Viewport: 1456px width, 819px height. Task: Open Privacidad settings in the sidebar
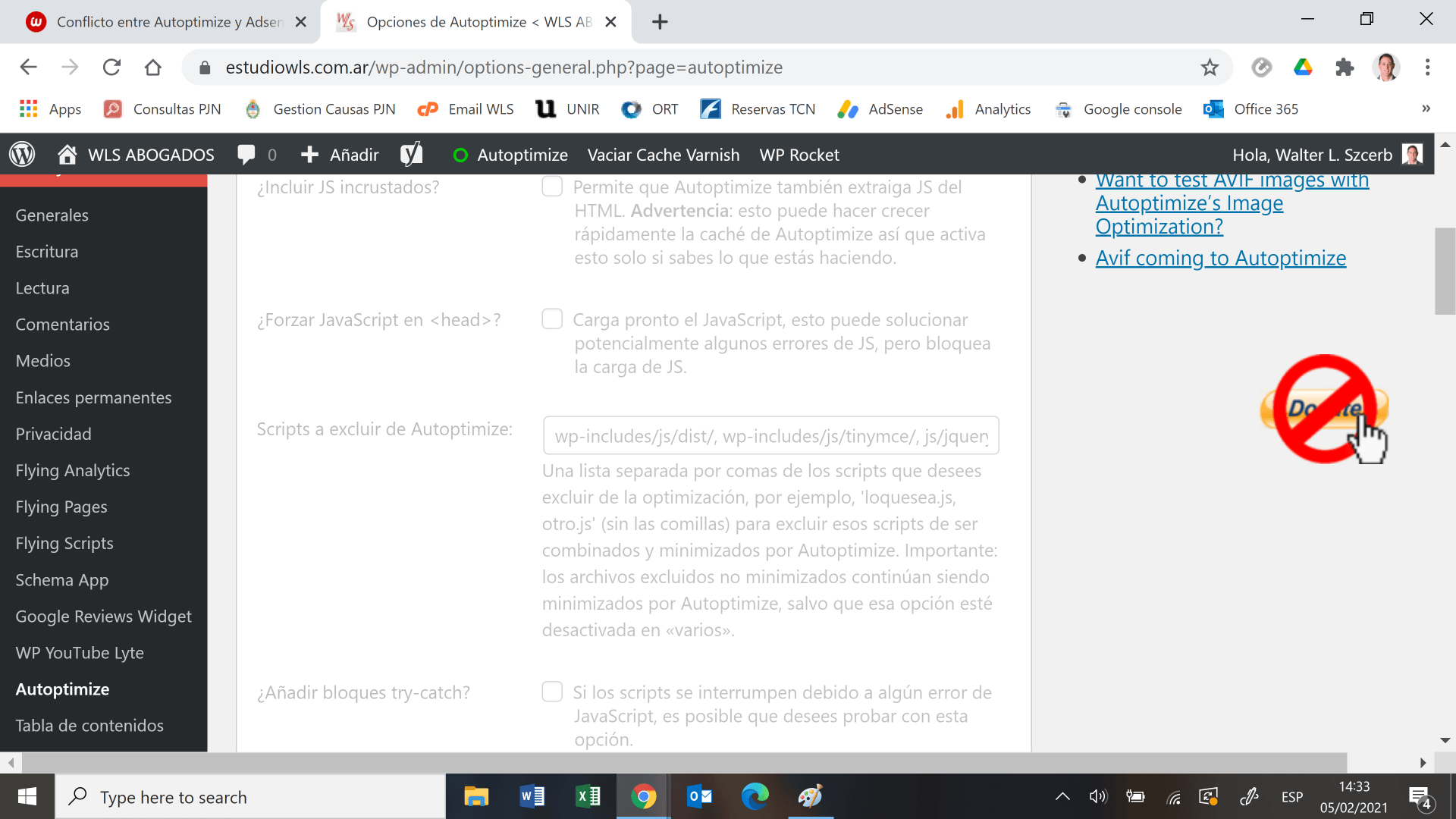54,434
